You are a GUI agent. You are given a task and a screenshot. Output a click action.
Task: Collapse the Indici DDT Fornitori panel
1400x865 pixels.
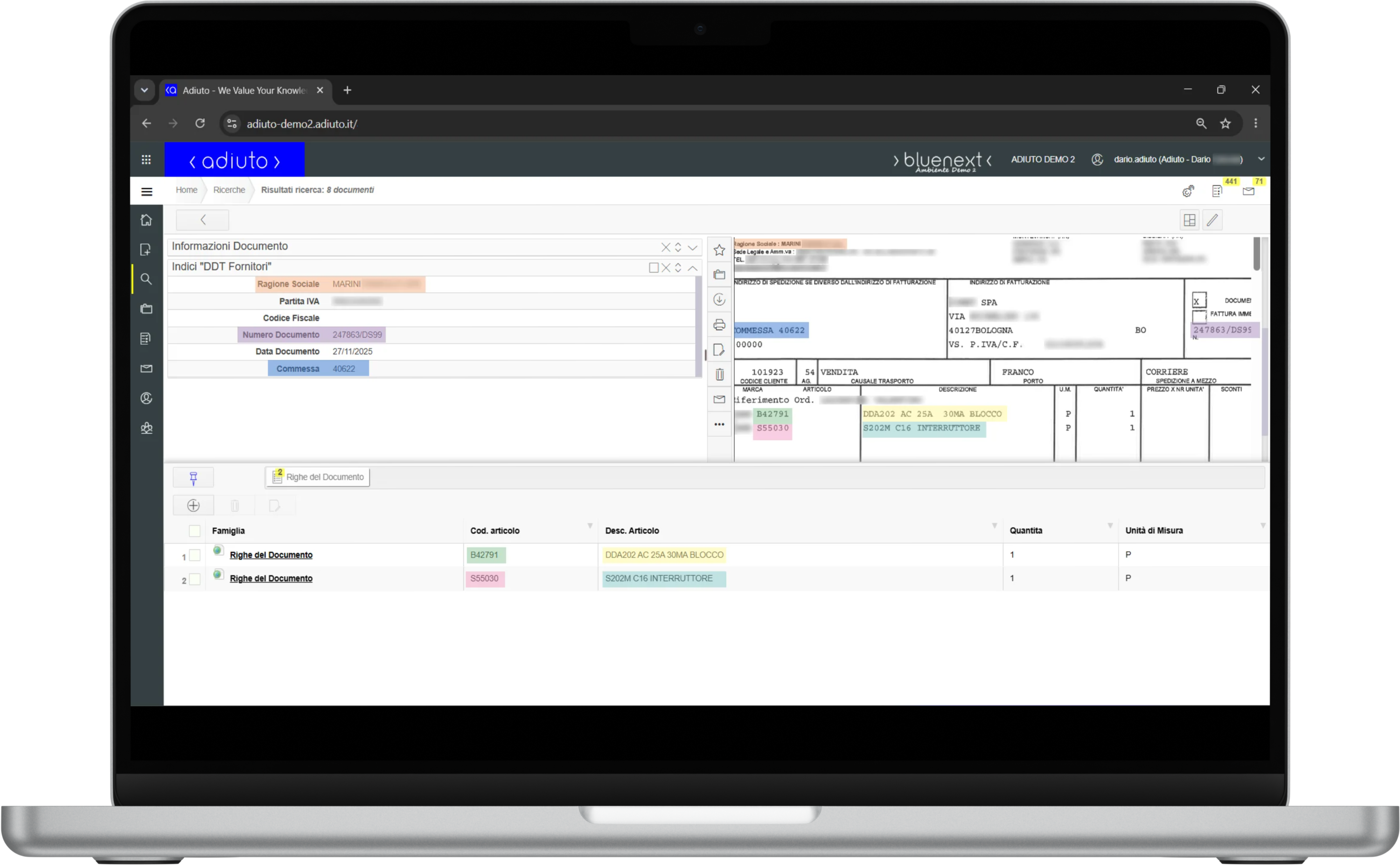click(x=692, y=268)
